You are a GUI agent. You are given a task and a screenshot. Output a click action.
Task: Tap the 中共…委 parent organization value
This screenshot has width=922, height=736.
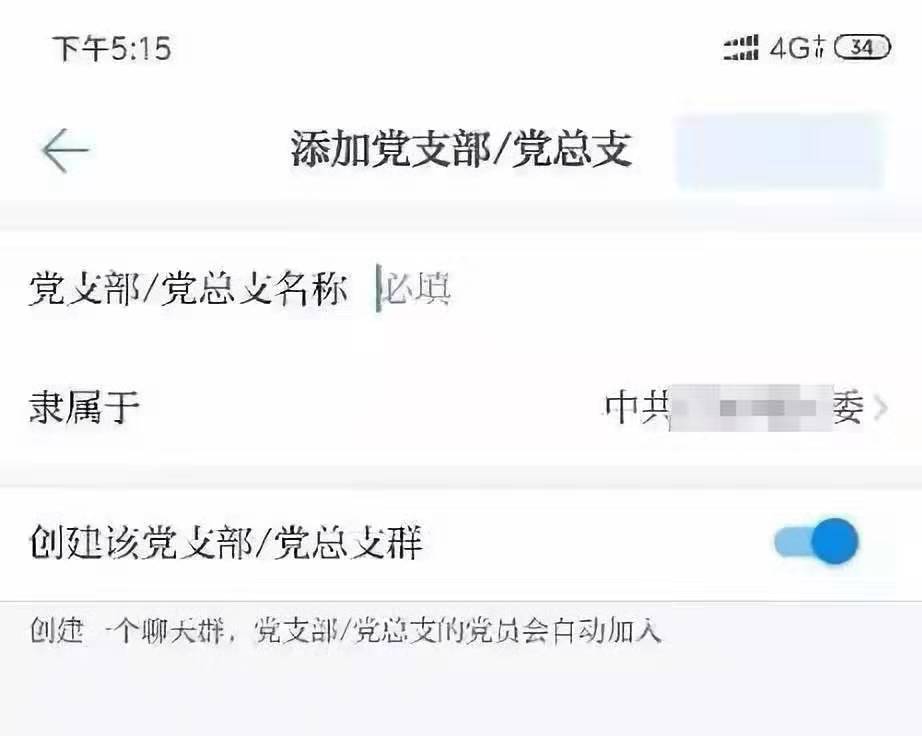point(735,408)
